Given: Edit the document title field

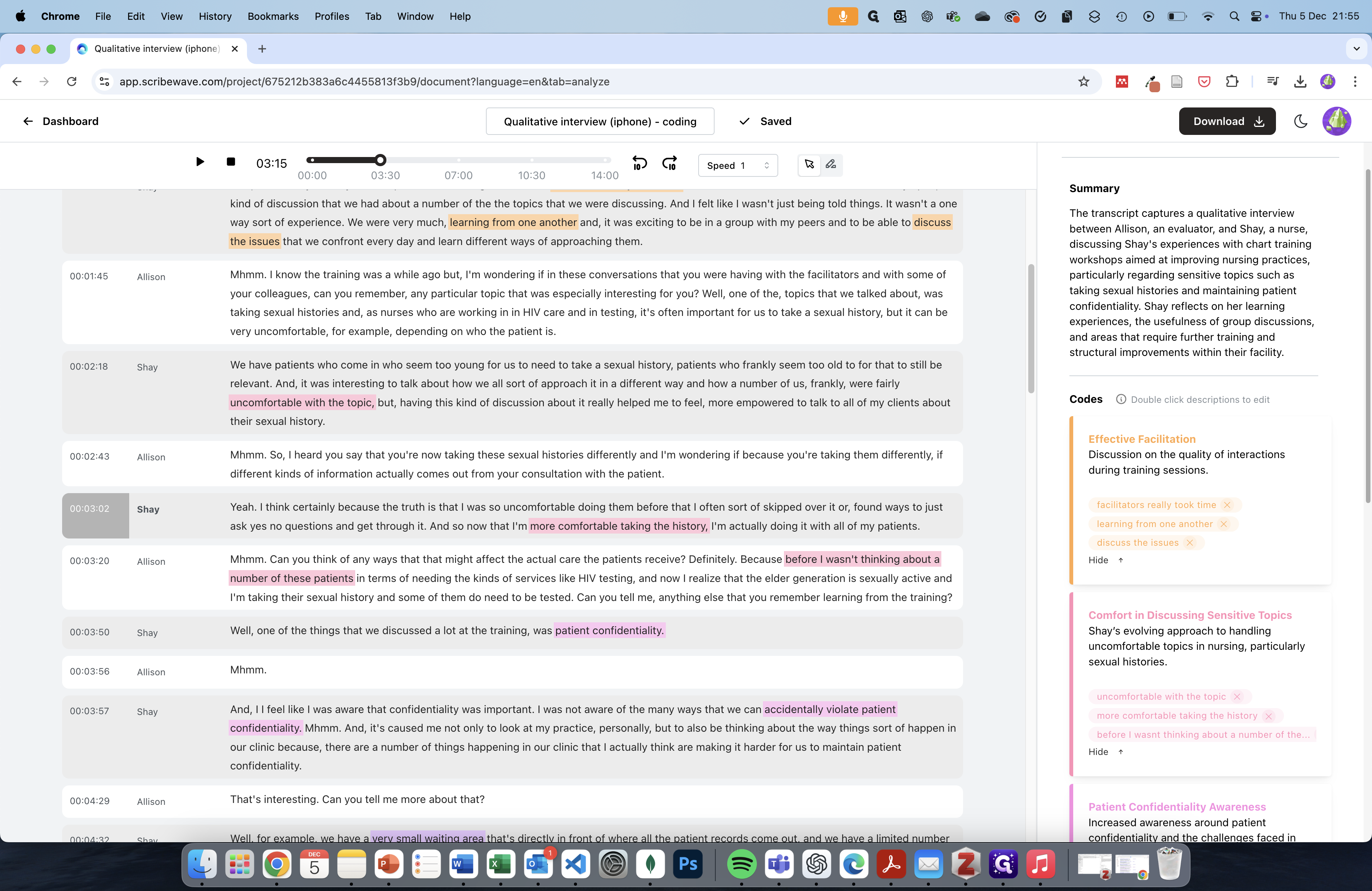Looking at the screenshot, I should 599,121.
